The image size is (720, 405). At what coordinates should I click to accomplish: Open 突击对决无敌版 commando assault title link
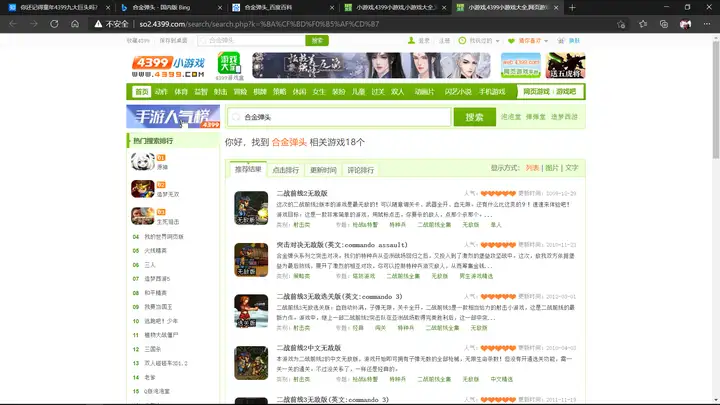(342, 245)
